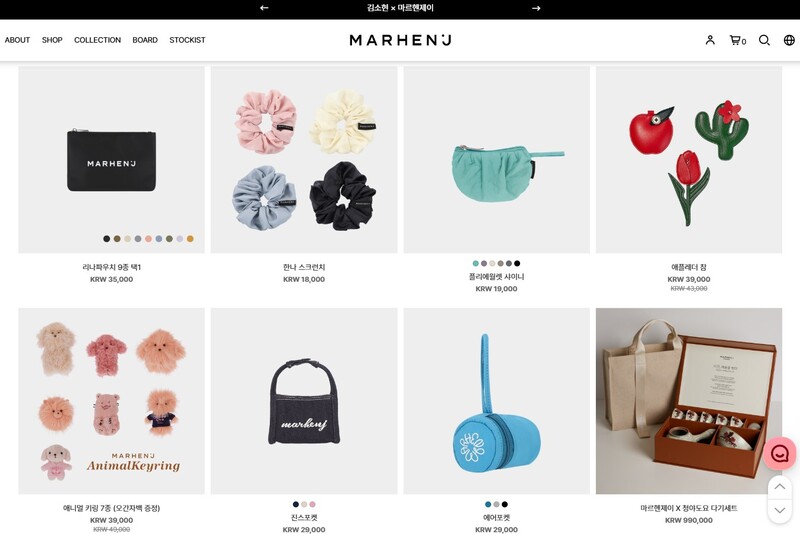
Task: Open the COLLECTION menu
Action: 97,40
